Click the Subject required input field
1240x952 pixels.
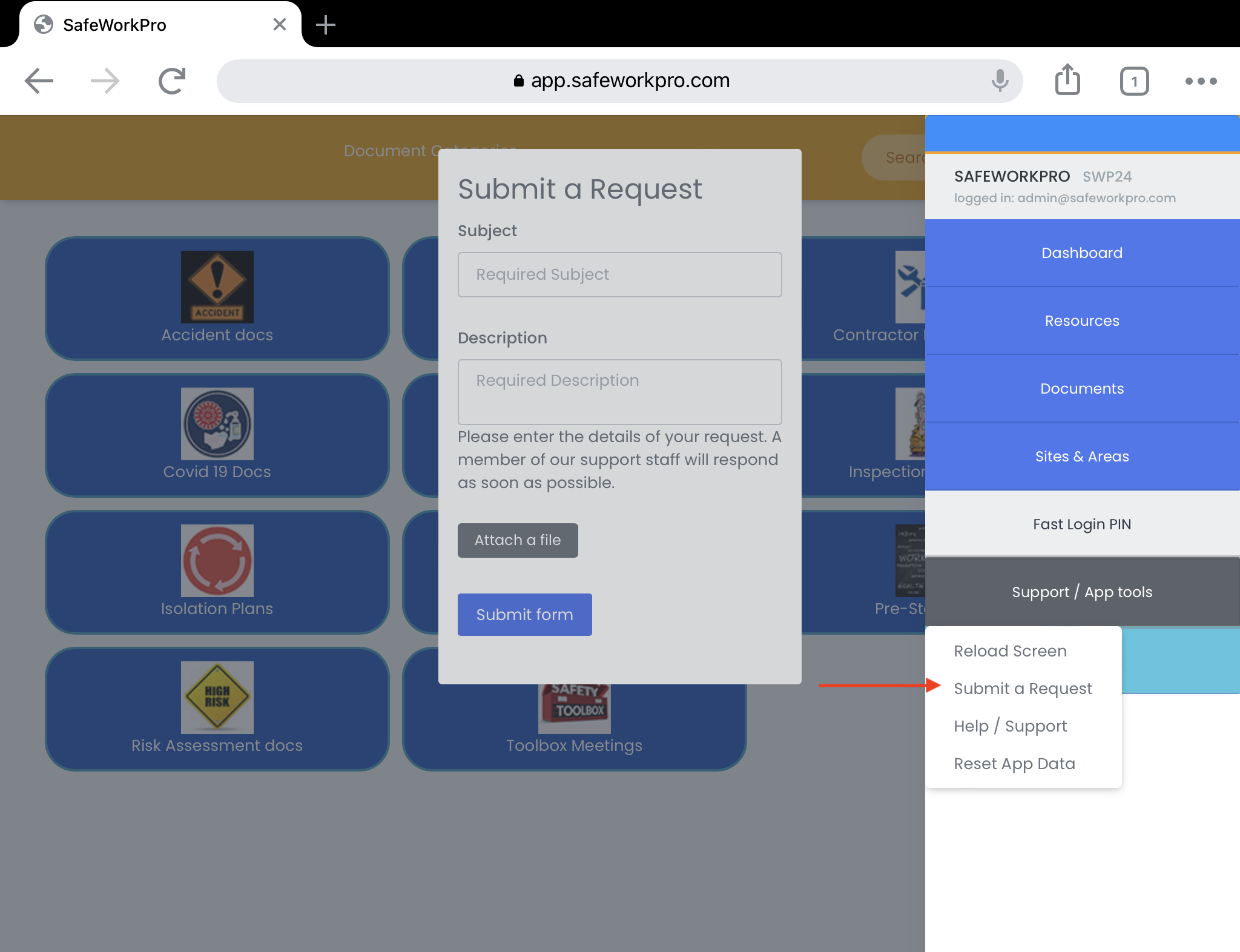(619, 274)
